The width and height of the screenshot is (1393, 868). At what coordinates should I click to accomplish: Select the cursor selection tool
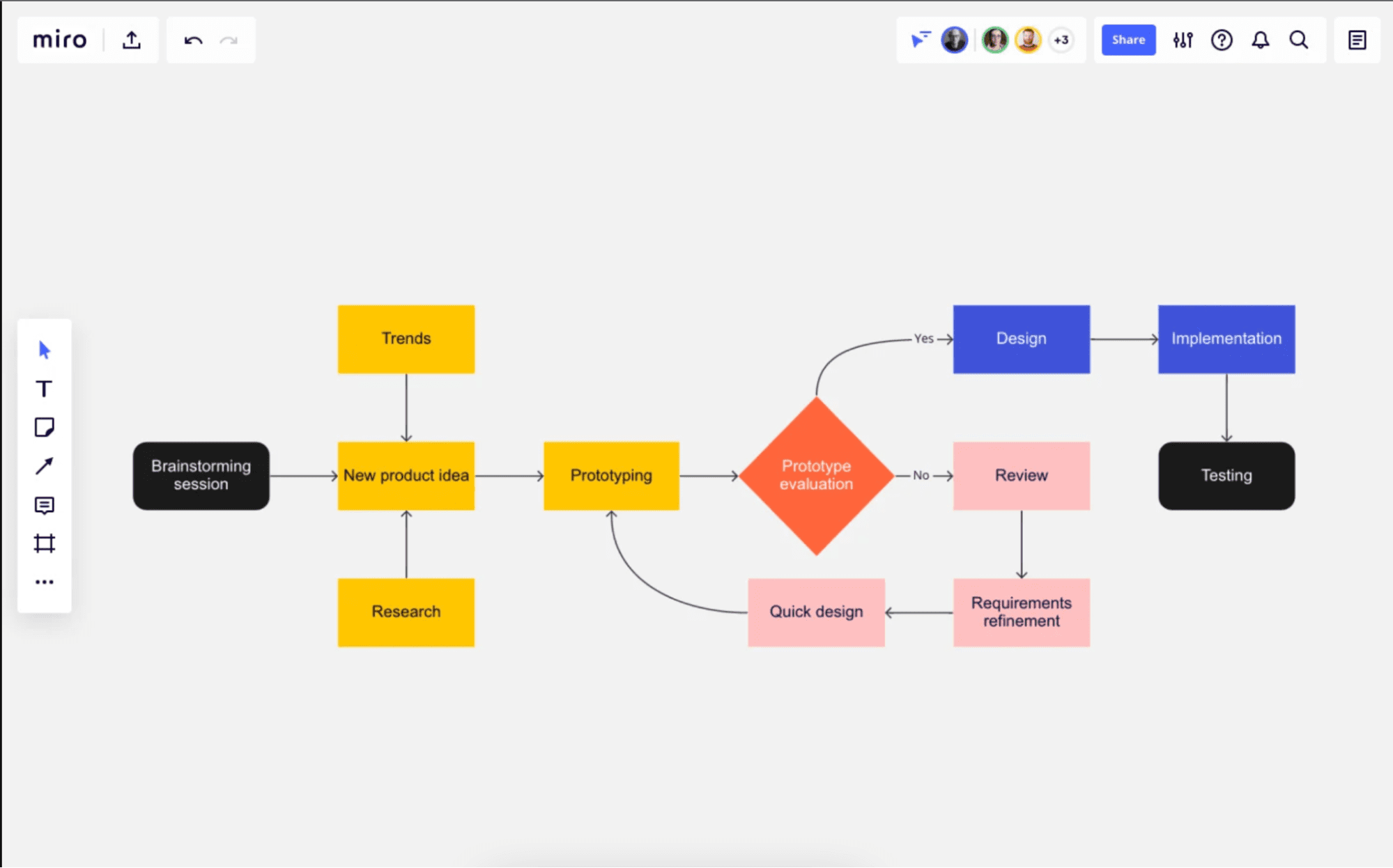click(x=44, y=351)
